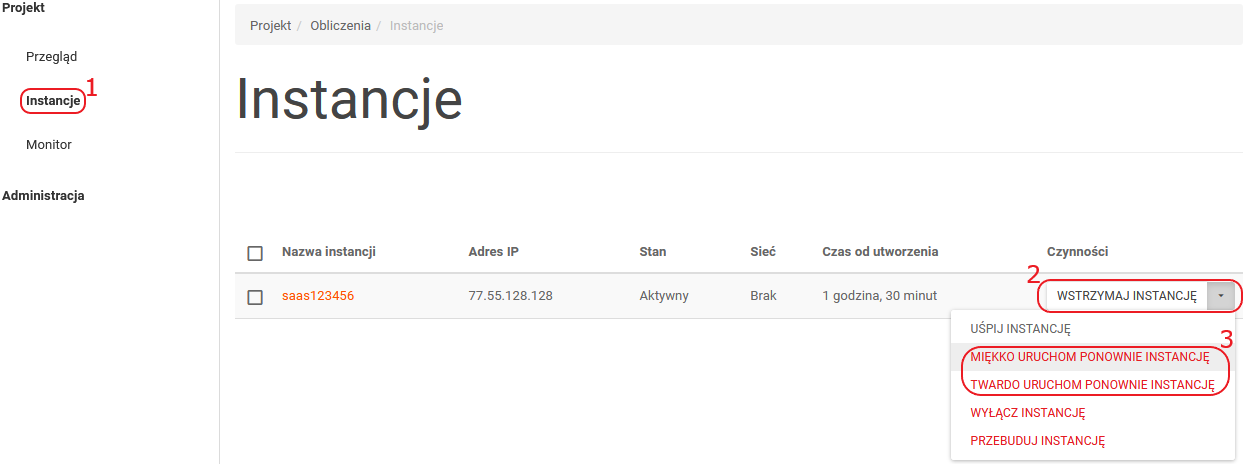Open Instancje in the sidebar
The height and width of the screenshot is (464, 1246).
(53, 101)
